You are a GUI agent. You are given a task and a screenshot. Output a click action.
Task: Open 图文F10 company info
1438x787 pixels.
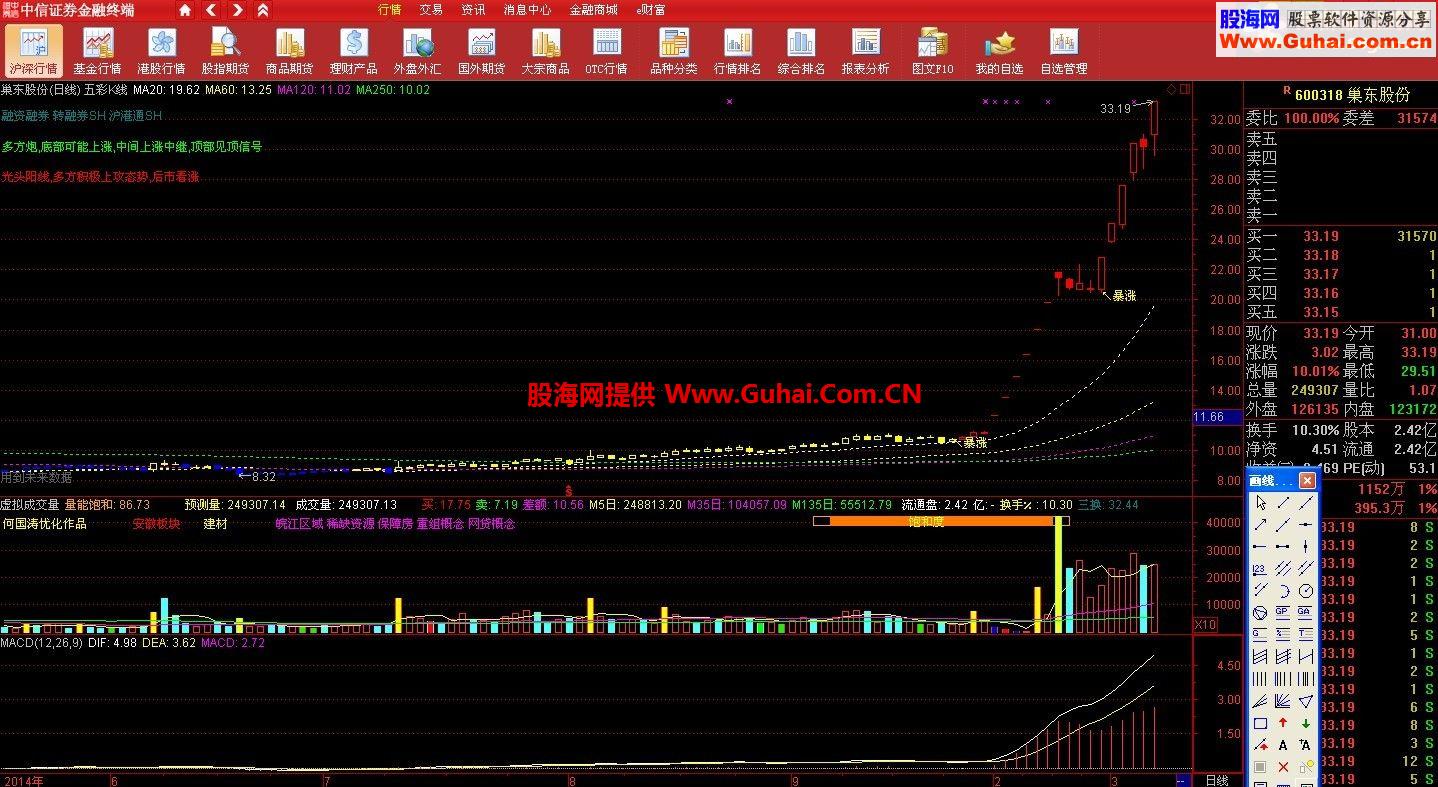[932, 51]
